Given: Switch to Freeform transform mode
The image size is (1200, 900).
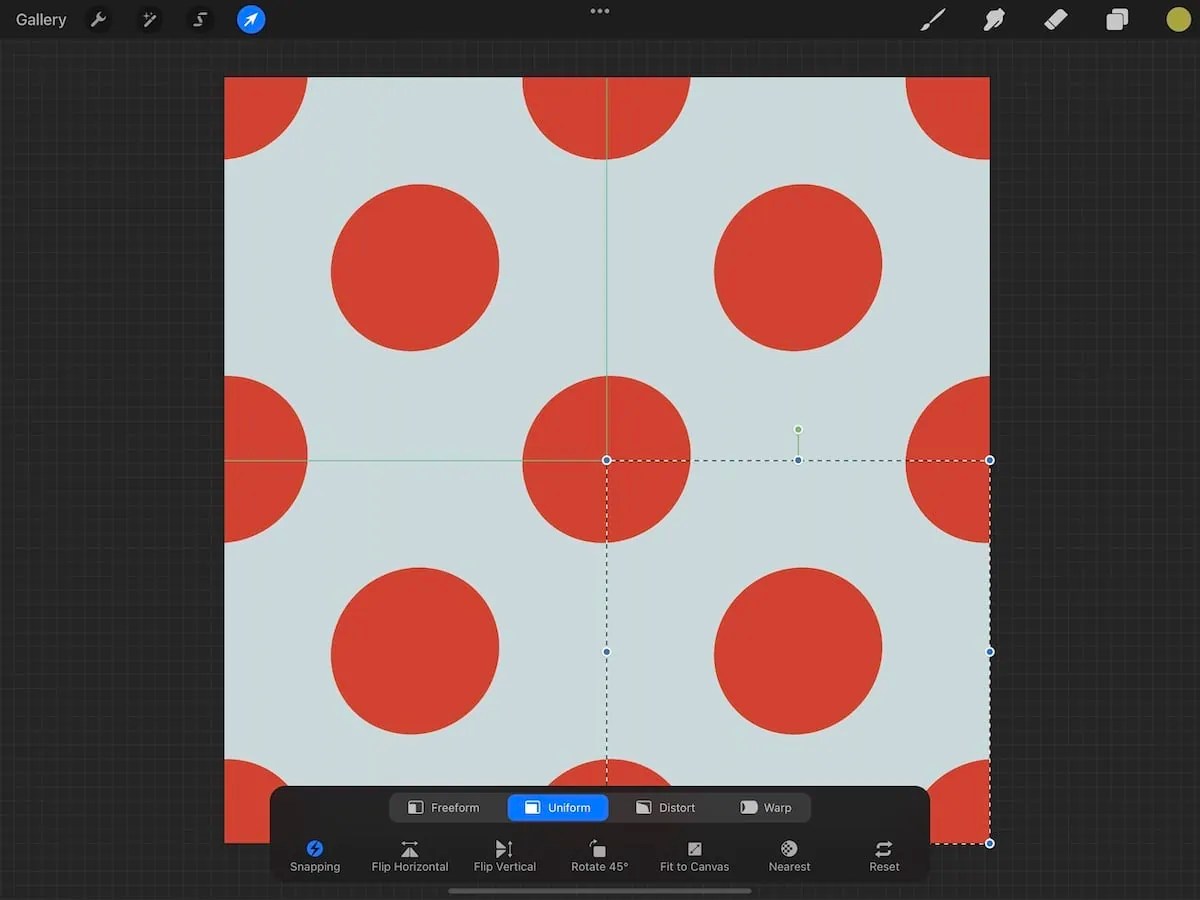Looking at the screenshot, I should (445, 807).
